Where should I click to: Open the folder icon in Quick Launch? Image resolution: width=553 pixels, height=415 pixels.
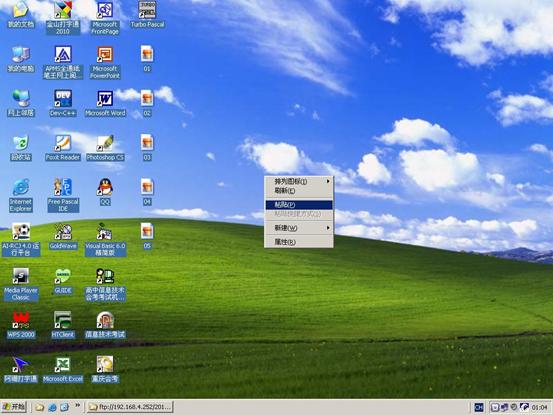click(x=40, y=408)
